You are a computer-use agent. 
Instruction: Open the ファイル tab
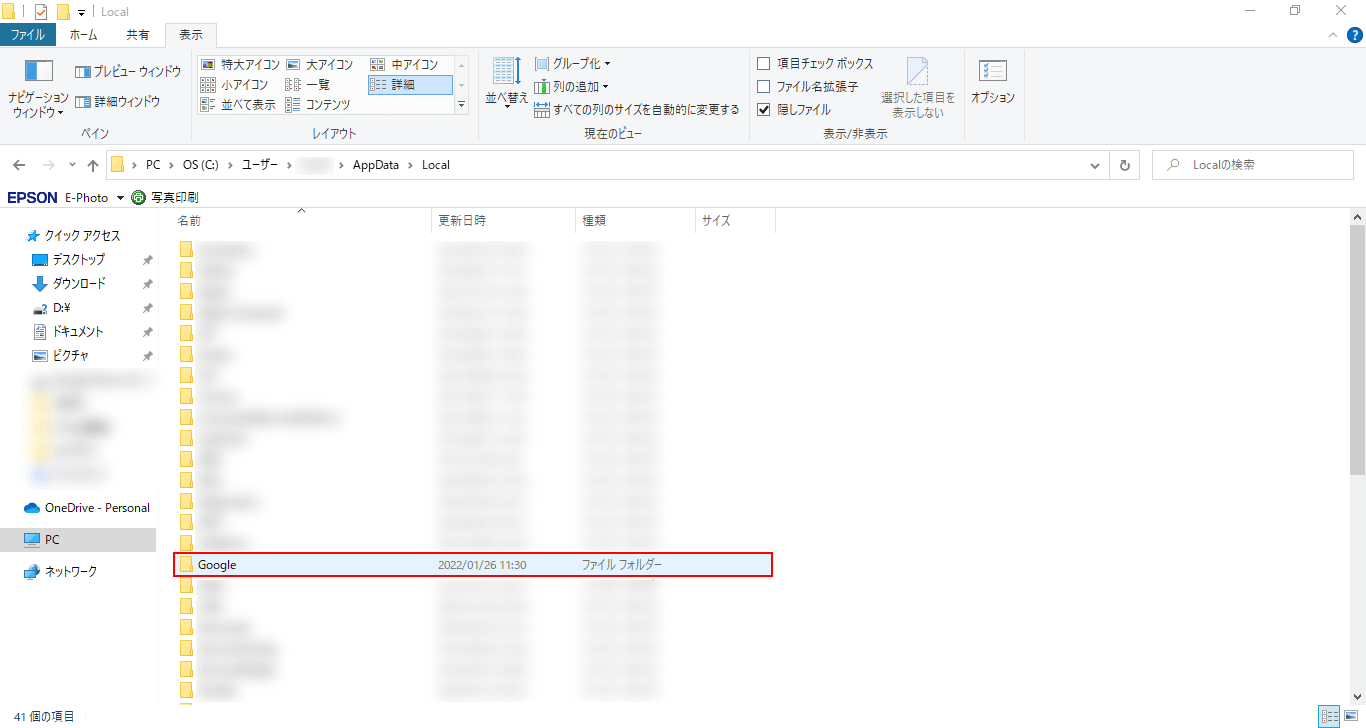[28, 35]
